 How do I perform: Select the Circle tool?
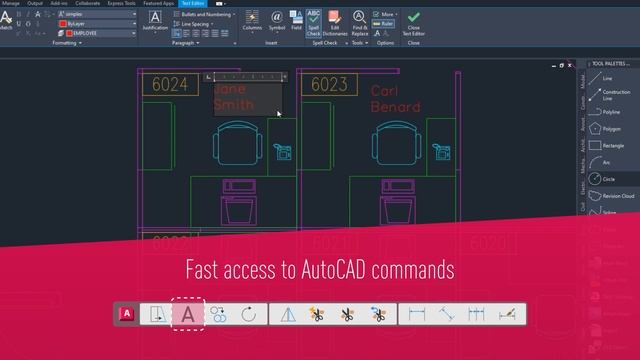click(x=602, y=179)
